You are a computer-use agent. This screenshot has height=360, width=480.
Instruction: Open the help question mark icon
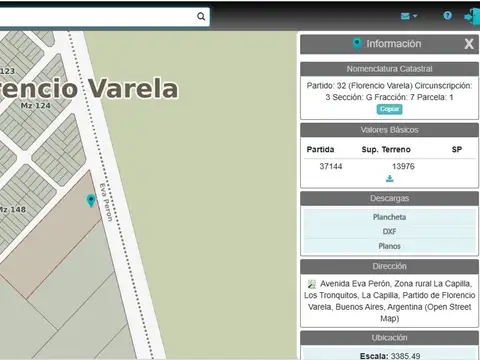pyautogui.click(x=448, y=15)
